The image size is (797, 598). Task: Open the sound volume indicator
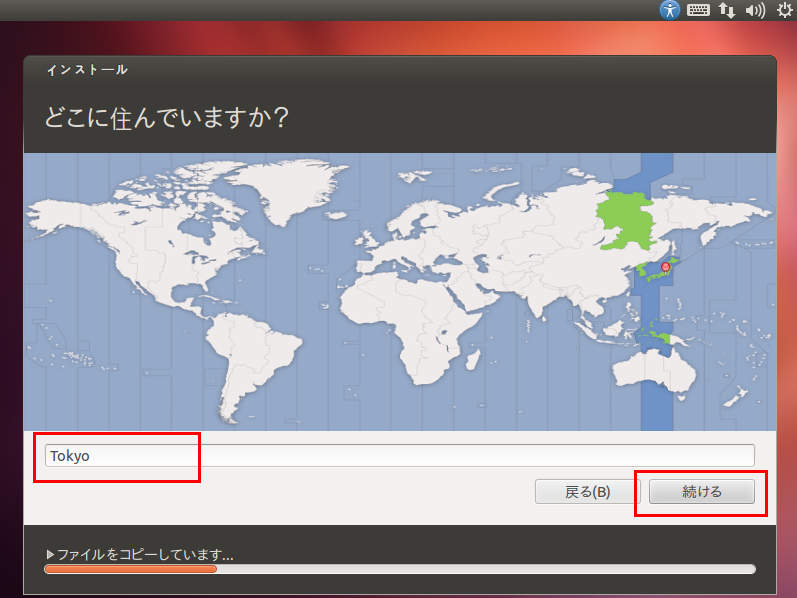(755, 10)
